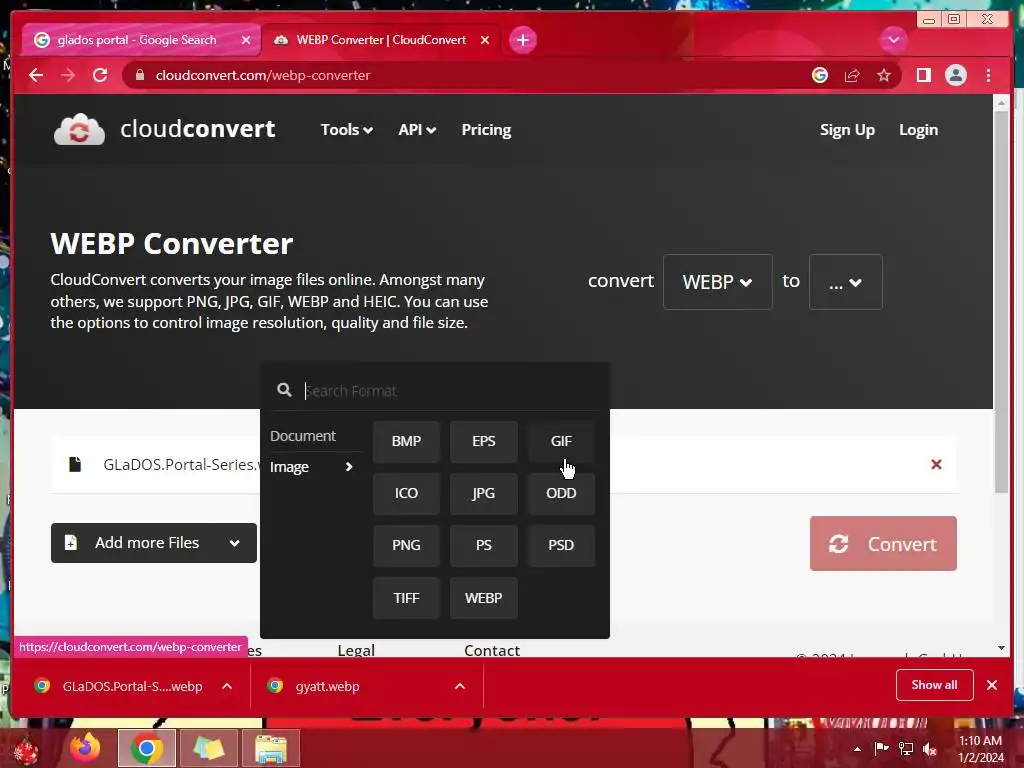This screenshot has width=1024, height=768.
Task: Open the API dropdown menu
Action: pos(417,130)
